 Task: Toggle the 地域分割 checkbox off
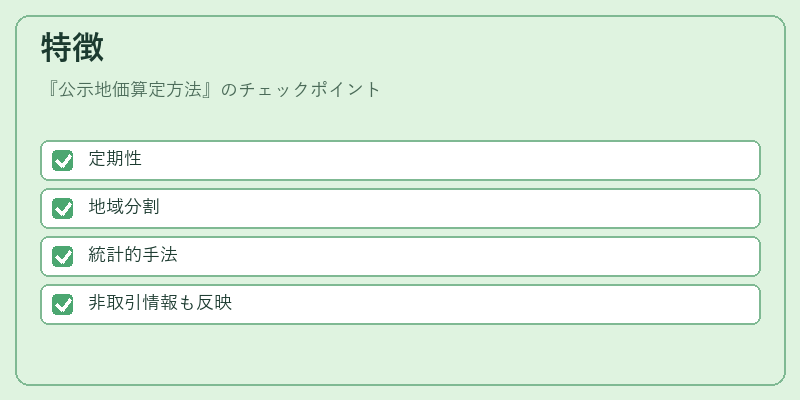[63, 208]
